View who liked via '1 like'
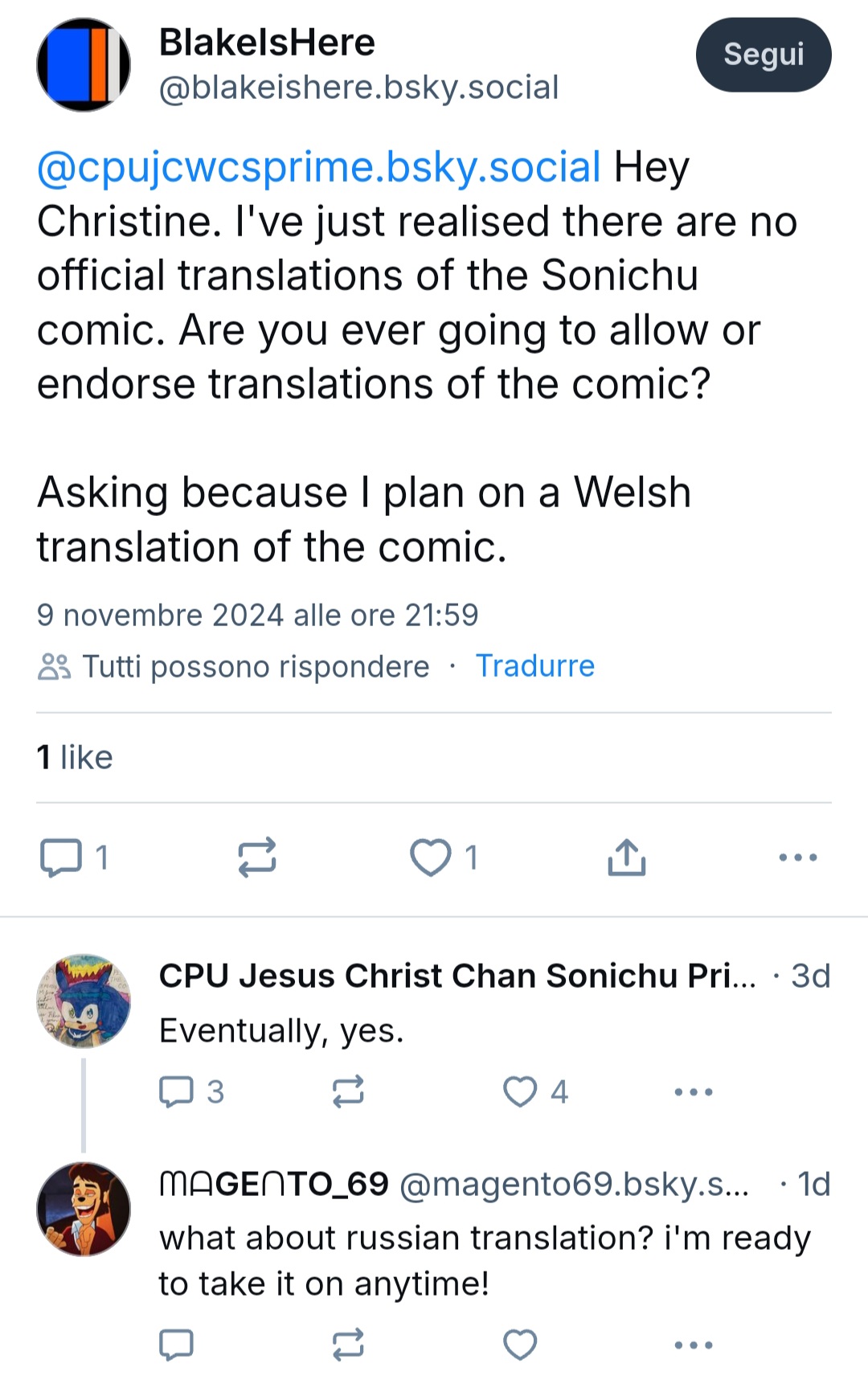 point(75,757)
